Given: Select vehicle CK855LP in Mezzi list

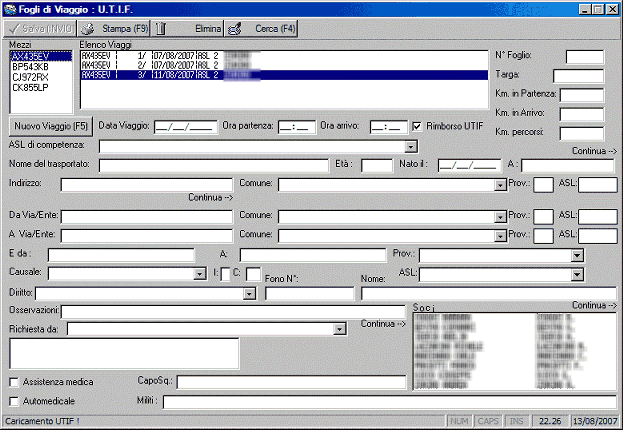Looking at the screenshot, I should 29,86.
